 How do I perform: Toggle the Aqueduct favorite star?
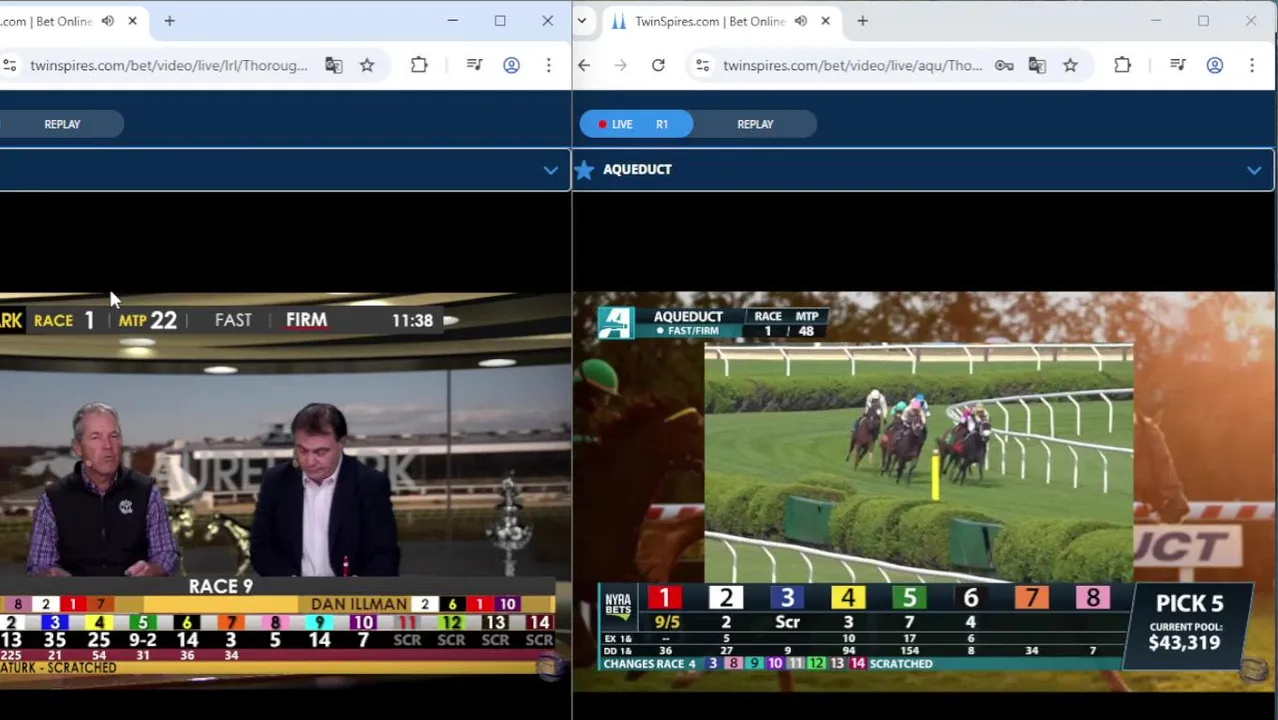coord(585,169)
